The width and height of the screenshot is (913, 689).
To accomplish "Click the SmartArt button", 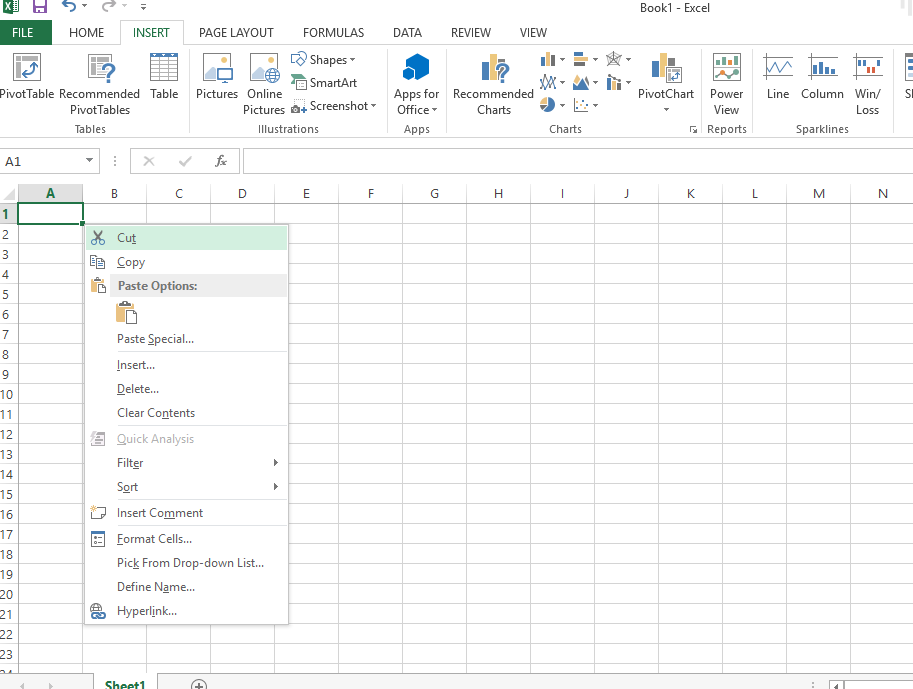I will click(x=324, y=83).
